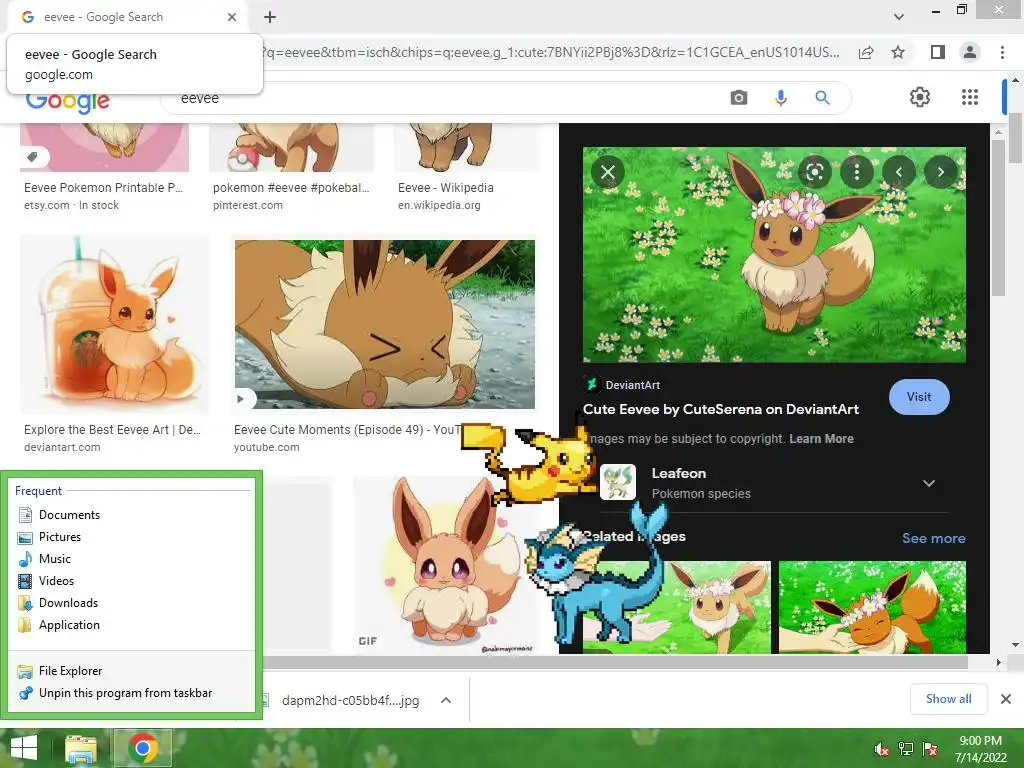This screenshot has width=1024, height=768.
Task: Click the address bar URL
Action: click(551, 52)
